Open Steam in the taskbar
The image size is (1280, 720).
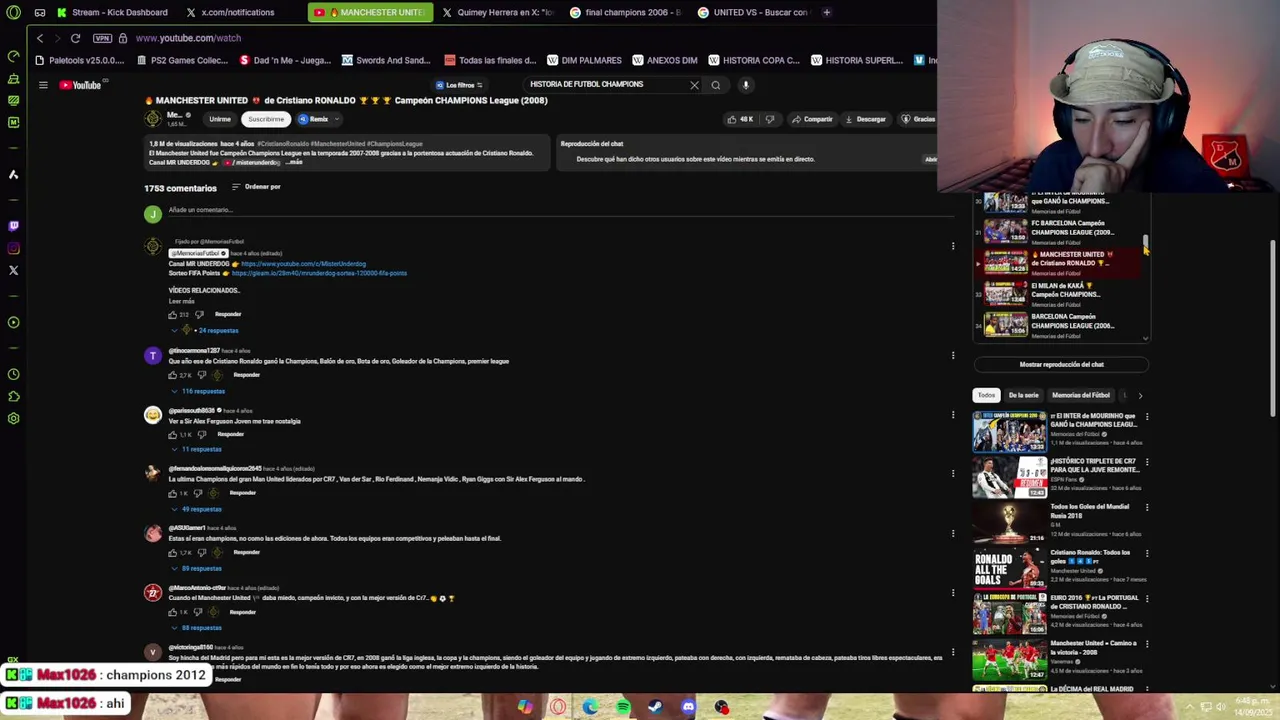[x=655, y=707]
